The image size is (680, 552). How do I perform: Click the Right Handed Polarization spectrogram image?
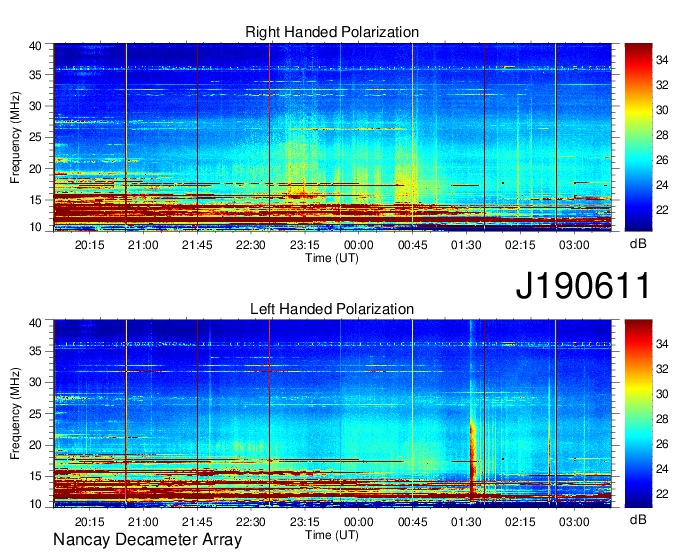[333, 137]
